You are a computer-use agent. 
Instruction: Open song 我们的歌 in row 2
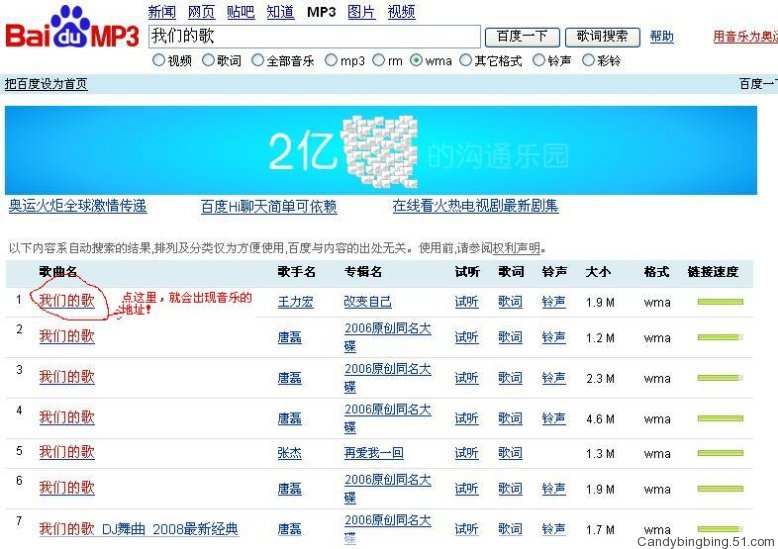[66, 337]
